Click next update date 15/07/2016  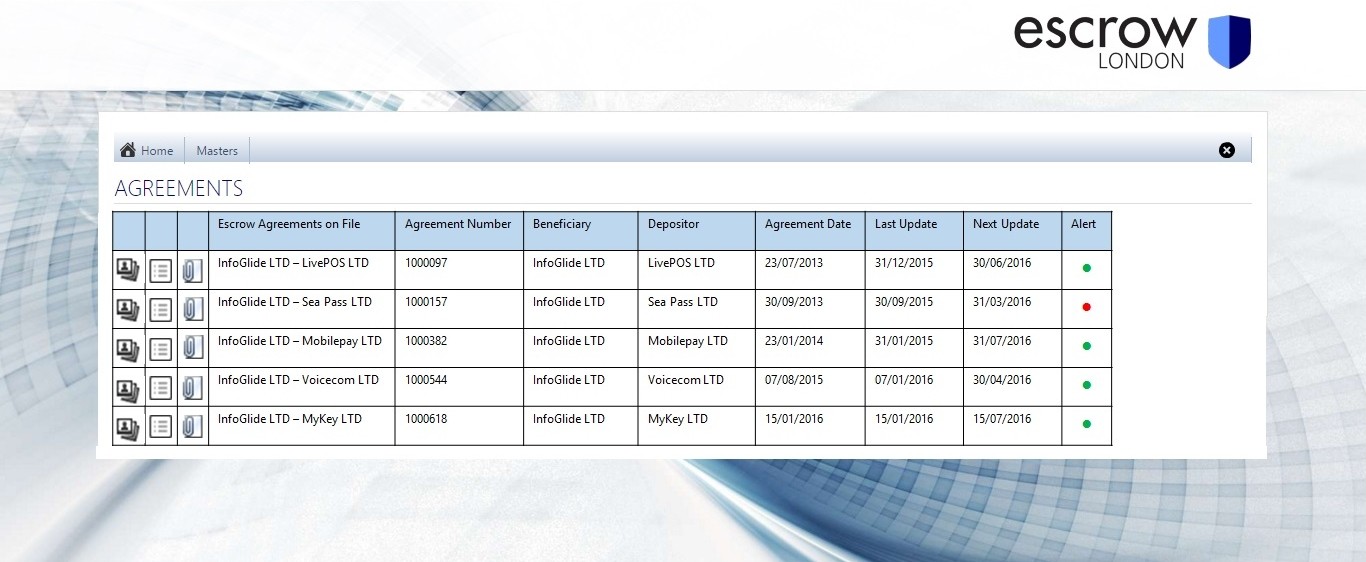coord(1002,419)
